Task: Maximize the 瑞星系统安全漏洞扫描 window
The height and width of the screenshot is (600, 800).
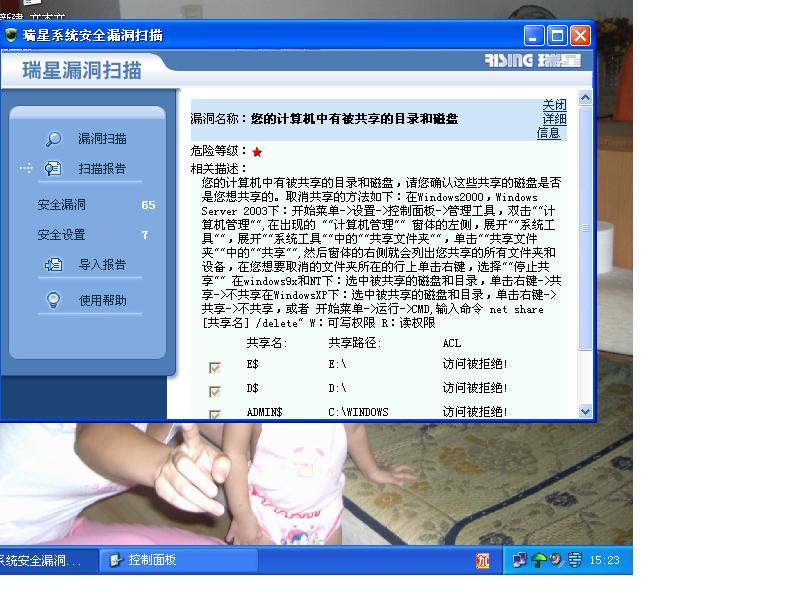Action: point(557,36)
